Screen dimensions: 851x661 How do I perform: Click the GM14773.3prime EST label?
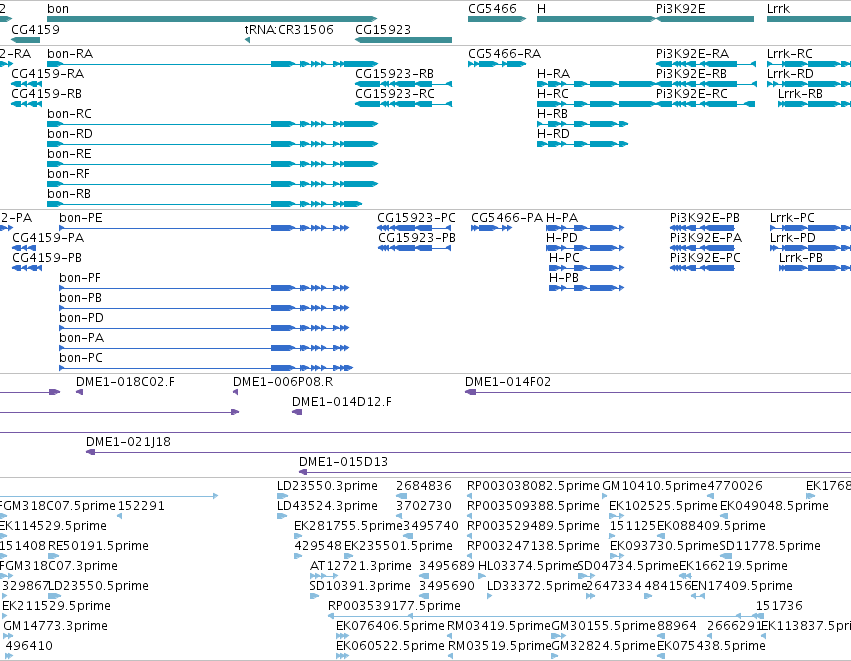point(55,626)
